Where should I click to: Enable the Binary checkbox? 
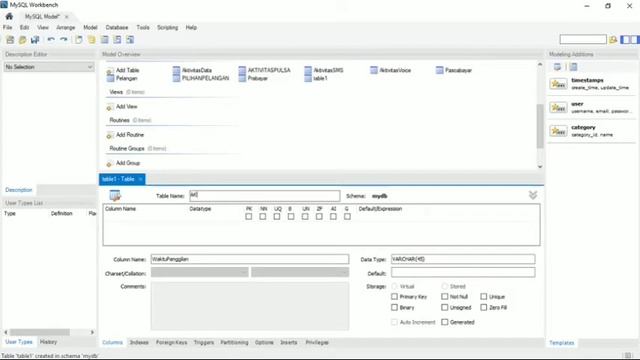pos(394,307)
